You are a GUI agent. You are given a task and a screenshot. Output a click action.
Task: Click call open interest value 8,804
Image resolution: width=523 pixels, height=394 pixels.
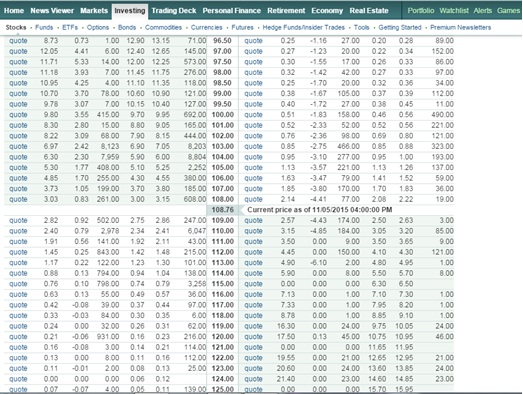196,157
